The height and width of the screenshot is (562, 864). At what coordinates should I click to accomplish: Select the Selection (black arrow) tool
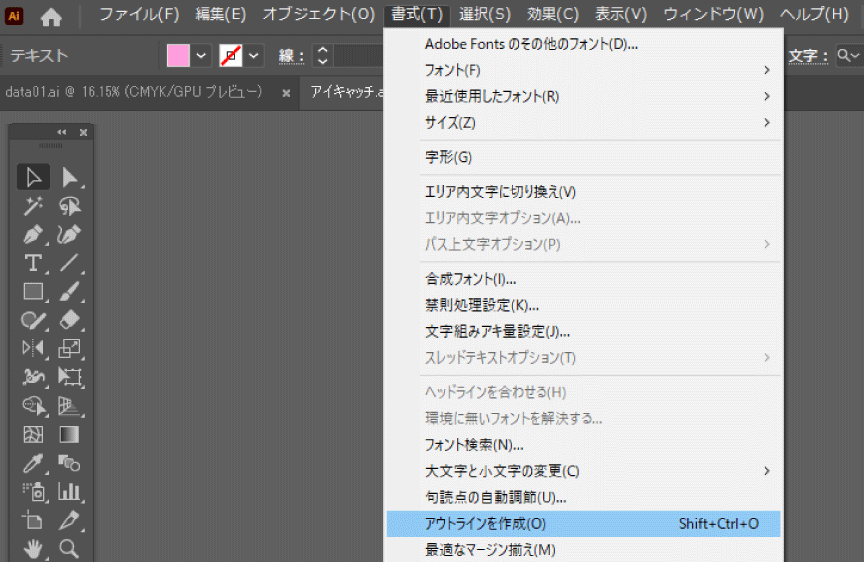coord(33,177)
